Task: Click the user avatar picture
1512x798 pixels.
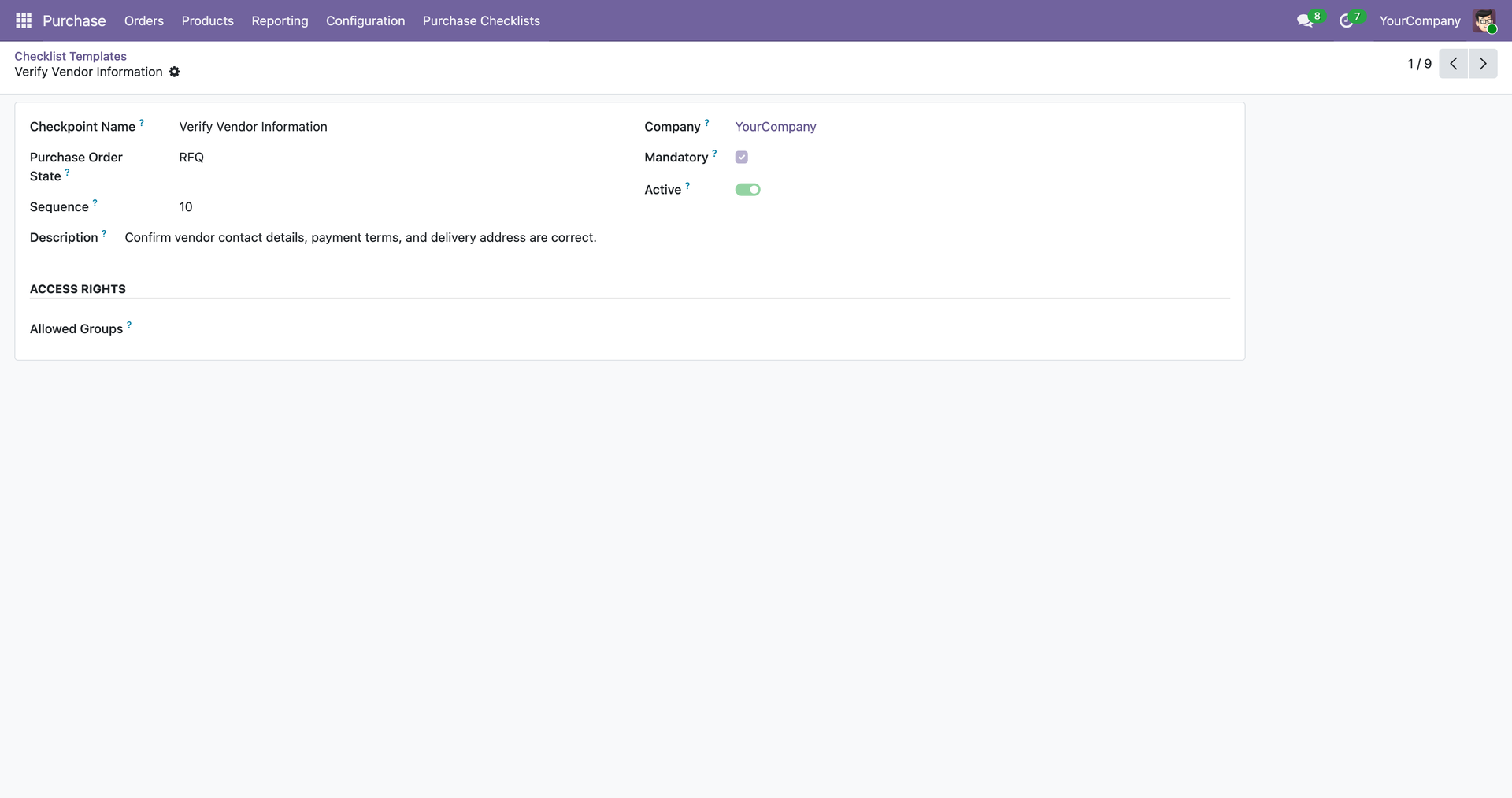Action: click(1484, 20)
